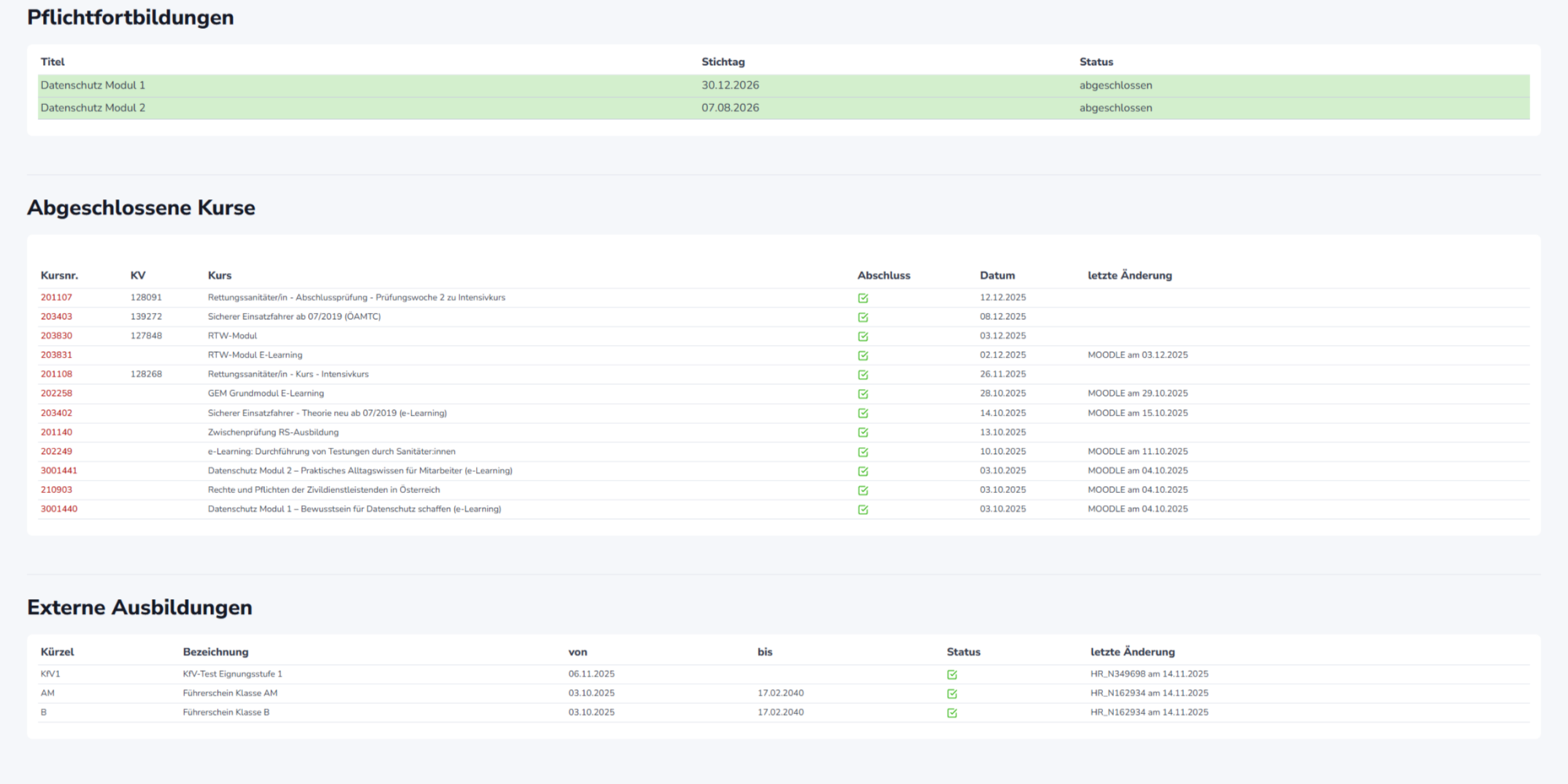This screenshot has height=784, width=1568.
Task: Open course 202249 e-Learning Testungen
Action: click(56, 452)
